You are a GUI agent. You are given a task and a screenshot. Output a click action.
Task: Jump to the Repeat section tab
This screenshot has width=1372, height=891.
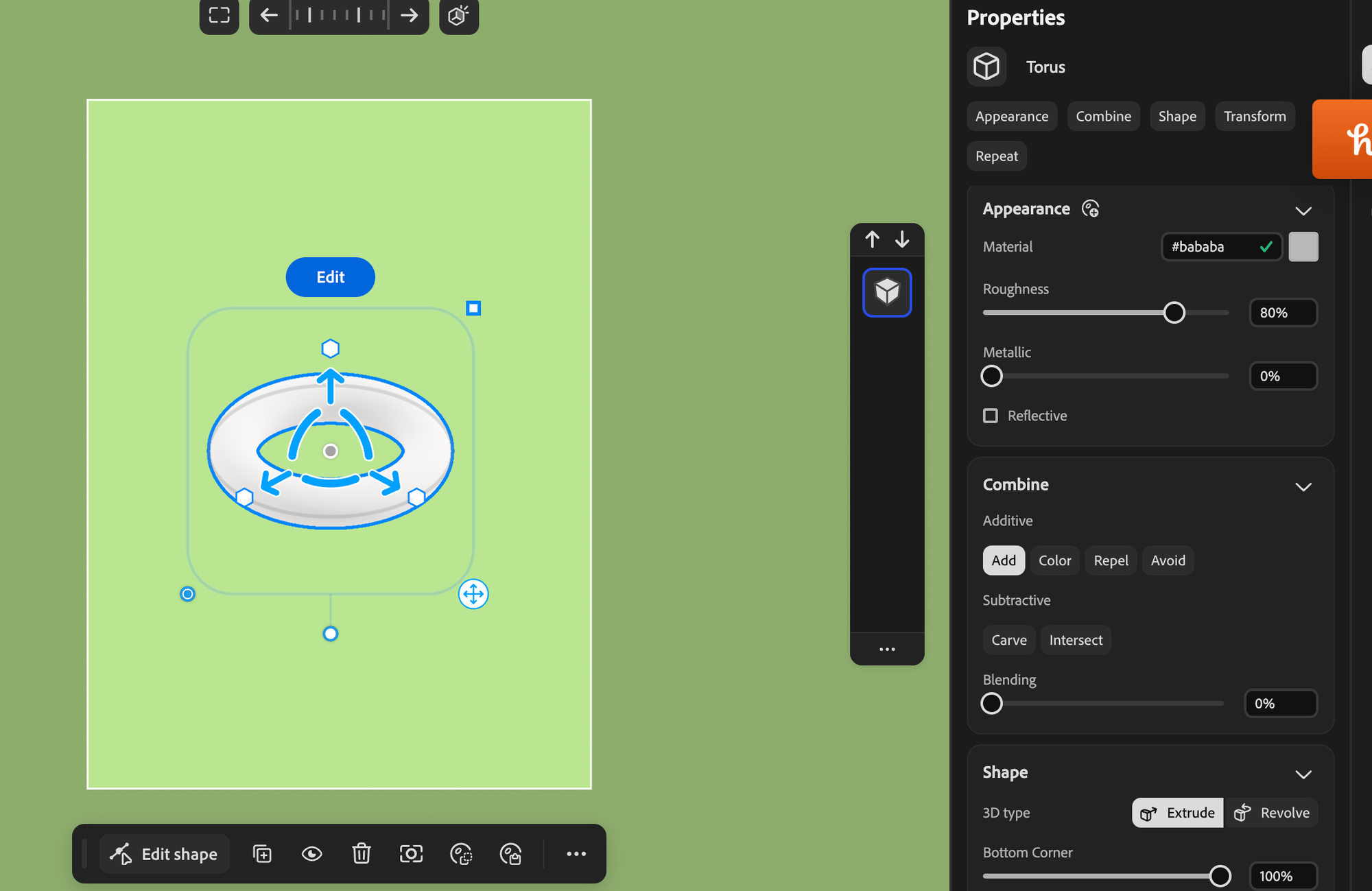(997, 156)
